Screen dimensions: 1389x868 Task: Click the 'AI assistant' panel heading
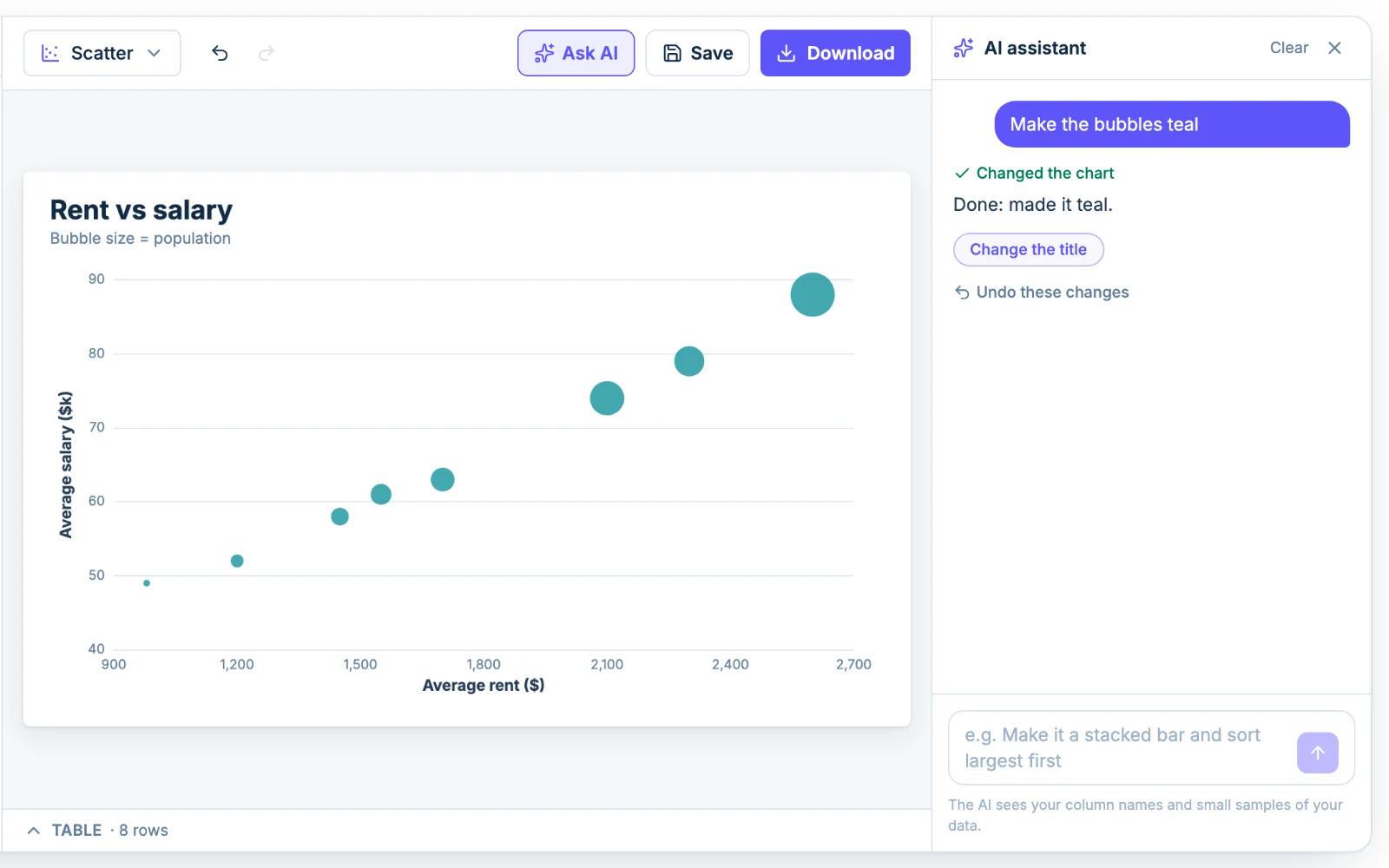click(1035, 48)
